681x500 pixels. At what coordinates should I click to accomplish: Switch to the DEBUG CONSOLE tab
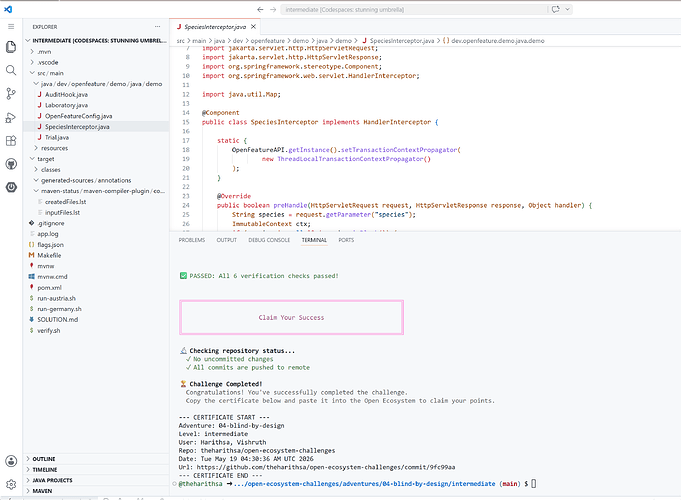tap(269, 240)
